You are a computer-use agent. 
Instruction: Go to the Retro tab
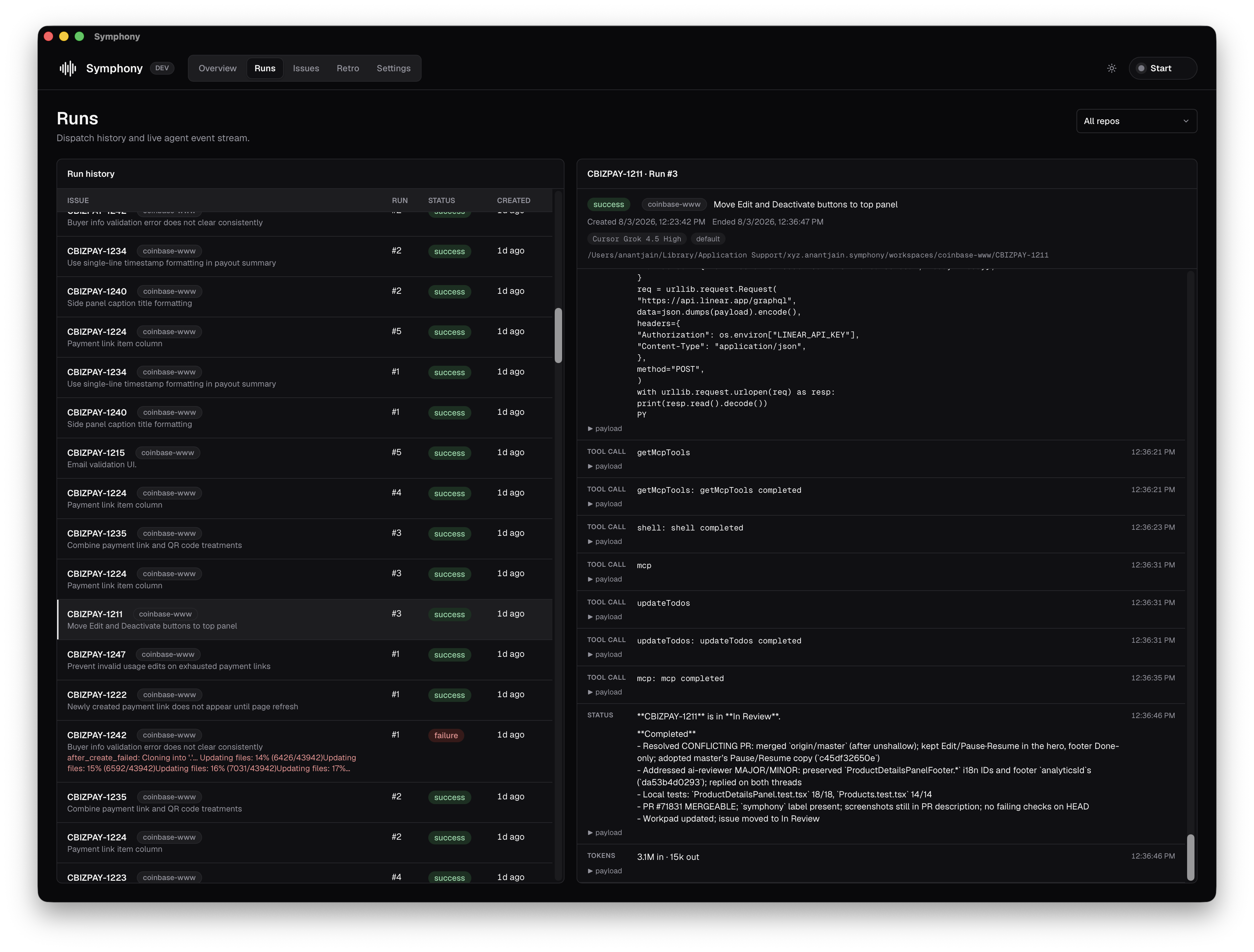click(348, 68)
